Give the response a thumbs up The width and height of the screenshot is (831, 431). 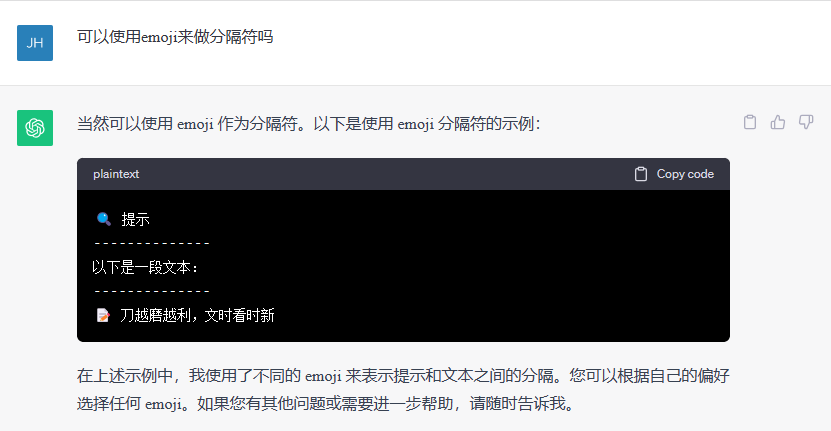point(777,122)
